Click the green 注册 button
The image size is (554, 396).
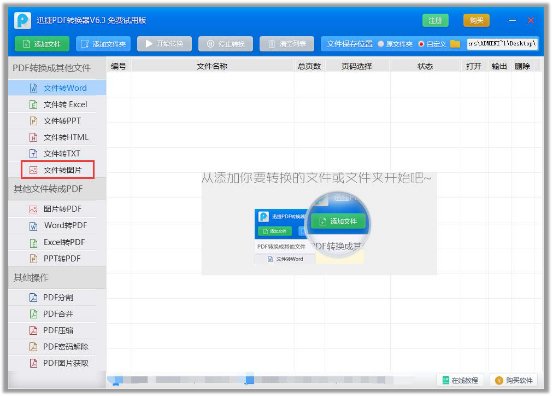pyautogui.click(x=435, y=20)
